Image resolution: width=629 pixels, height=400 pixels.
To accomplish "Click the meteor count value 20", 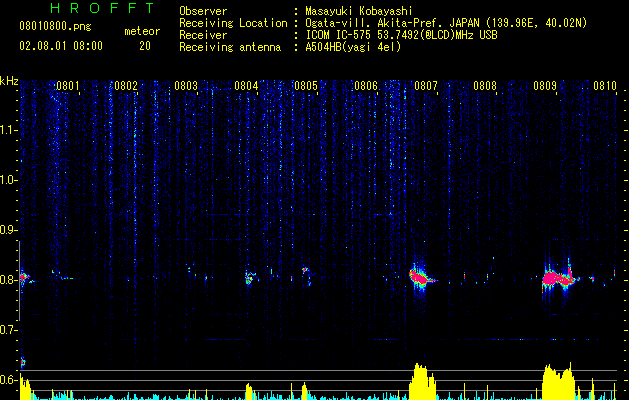I will (x=145, y=46).
